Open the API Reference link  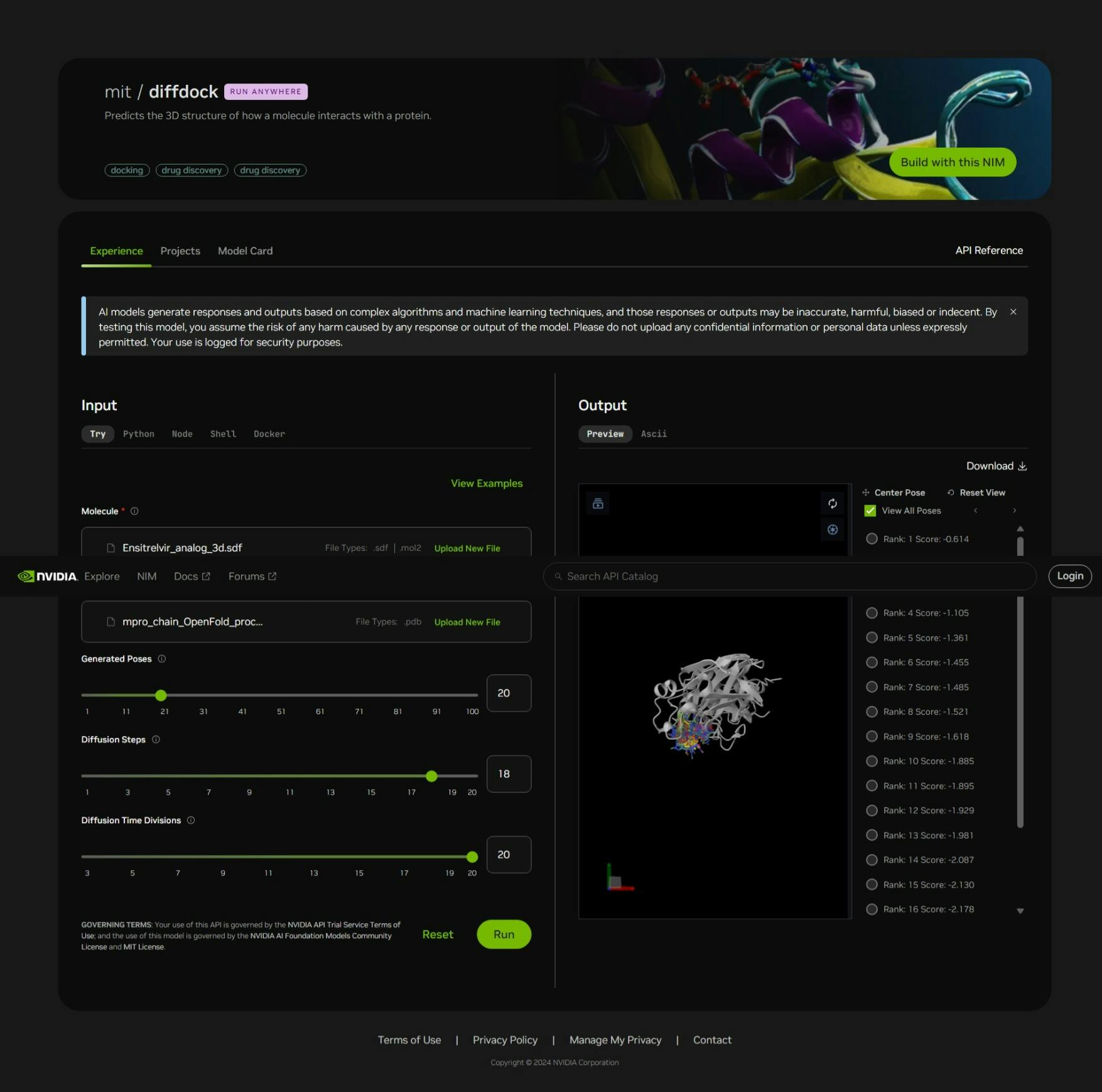989,251
